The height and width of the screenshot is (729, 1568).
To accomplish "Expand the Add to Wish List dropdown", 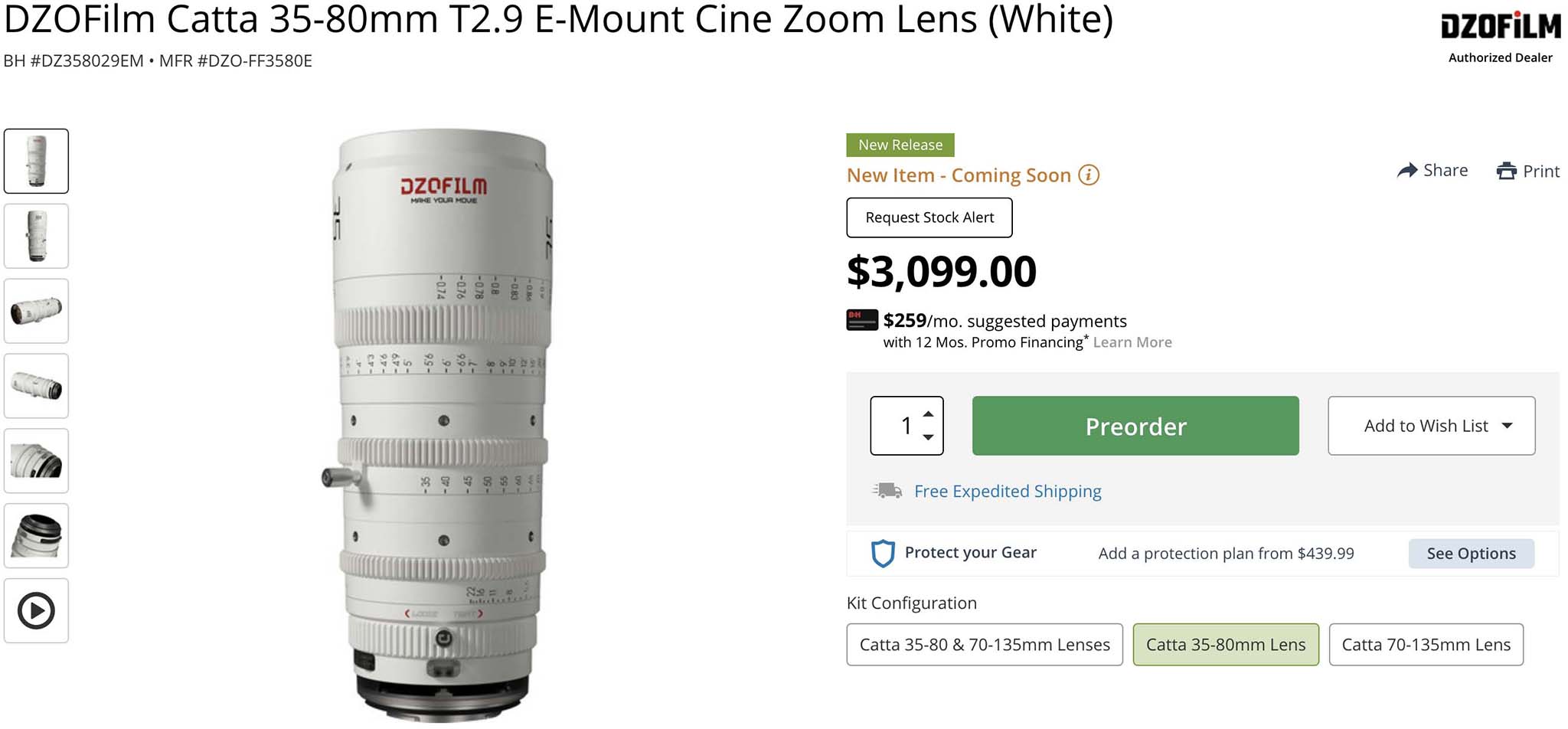I will (x=1507, y=426).
